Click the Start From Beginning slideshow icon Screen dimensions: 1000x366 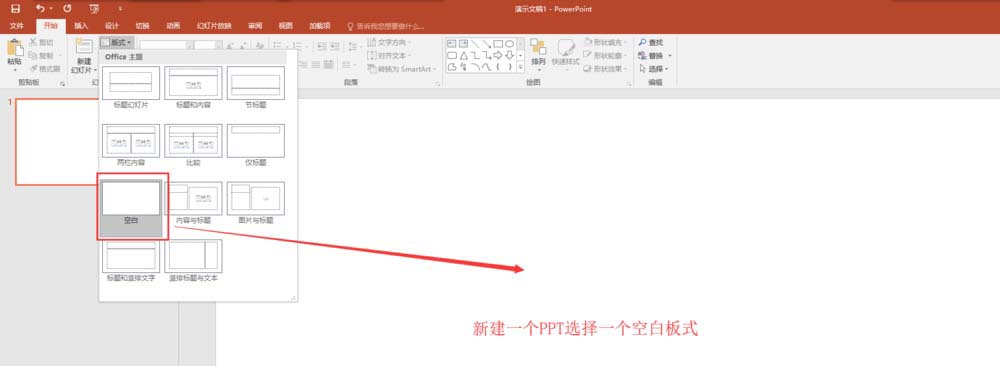pos(94,9)
